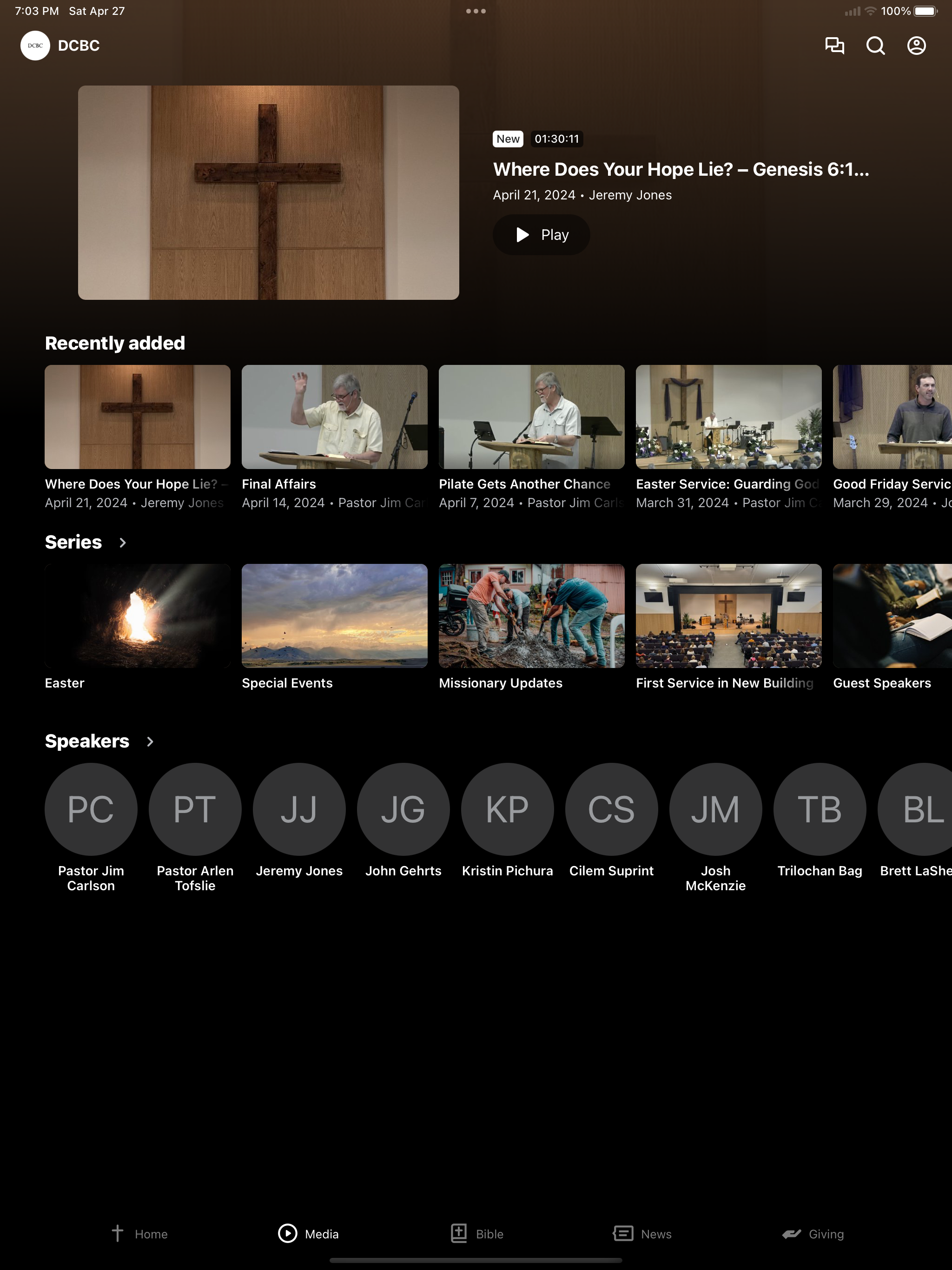
Task: Click the Kristin Pichura name label
Action: [x=508, y=871]
